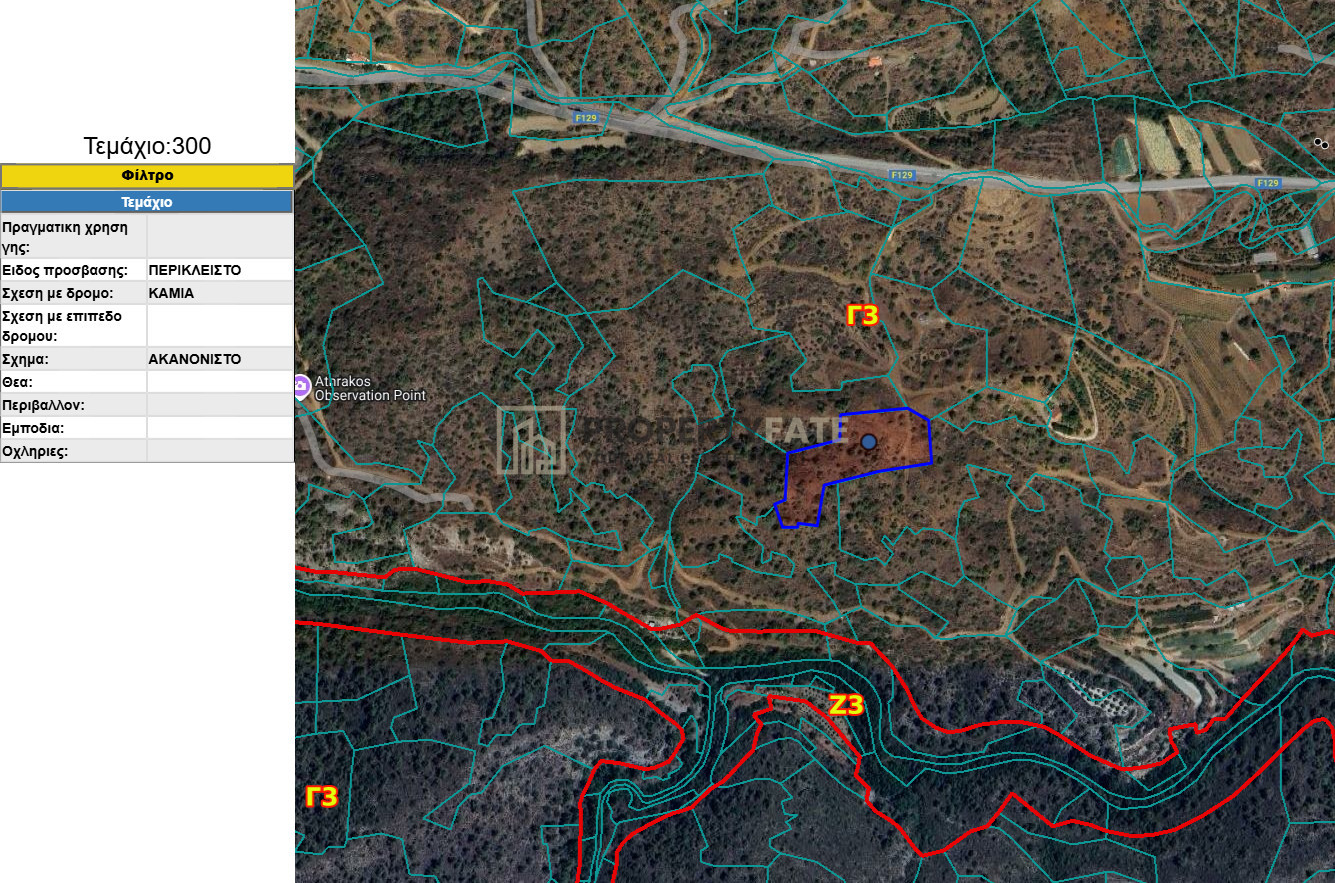1335x883 pixels.
Task: Click the empty Οχληριες value cell
Action: point(220,451)
